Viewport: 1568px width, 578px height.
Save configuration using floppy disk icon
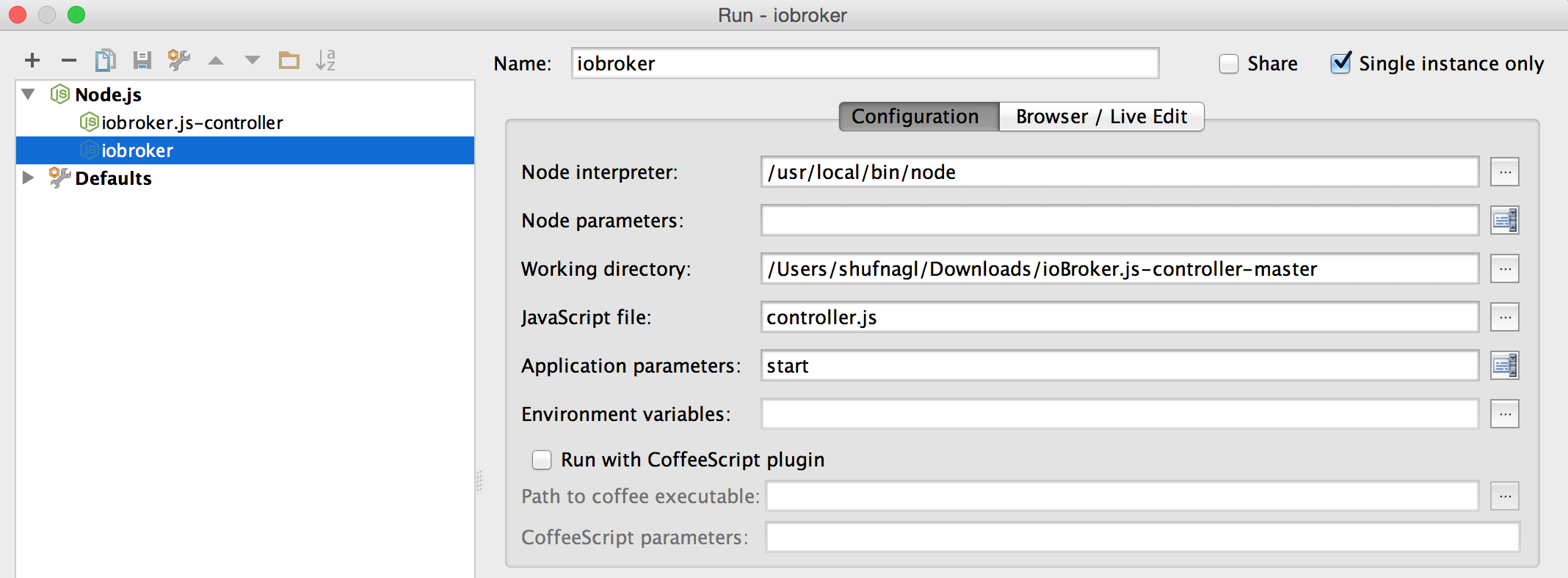(x=142, y=60)
